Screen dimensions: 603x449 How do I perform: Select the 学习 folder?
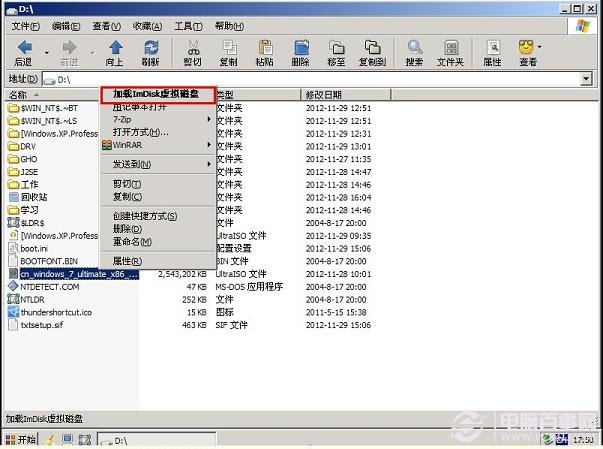pos(23,210)
